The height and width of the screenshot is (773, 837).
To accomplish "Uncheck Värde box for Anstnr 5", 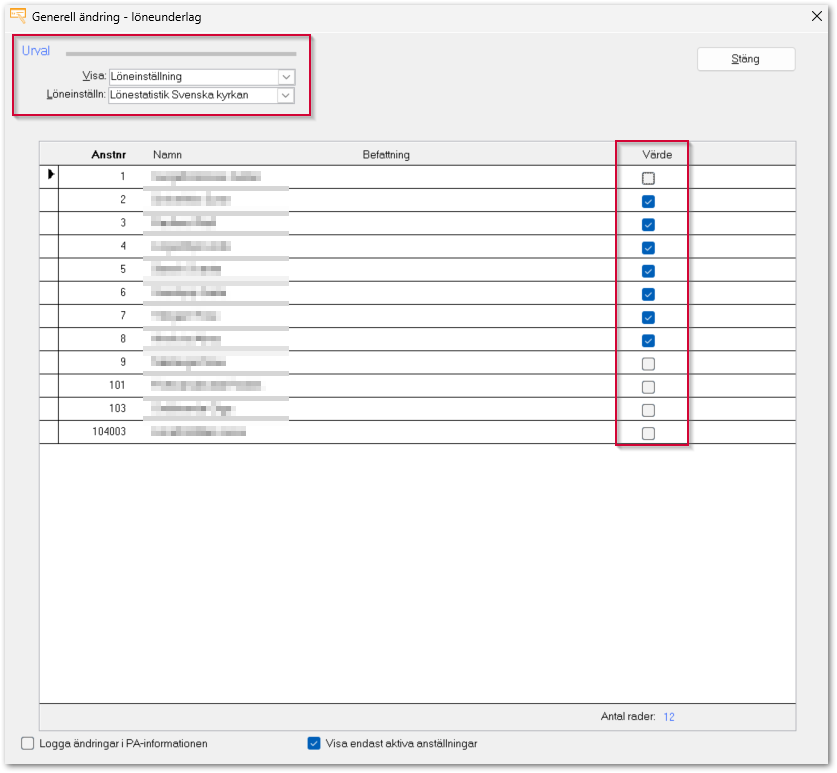I will [x=648, y=271].
